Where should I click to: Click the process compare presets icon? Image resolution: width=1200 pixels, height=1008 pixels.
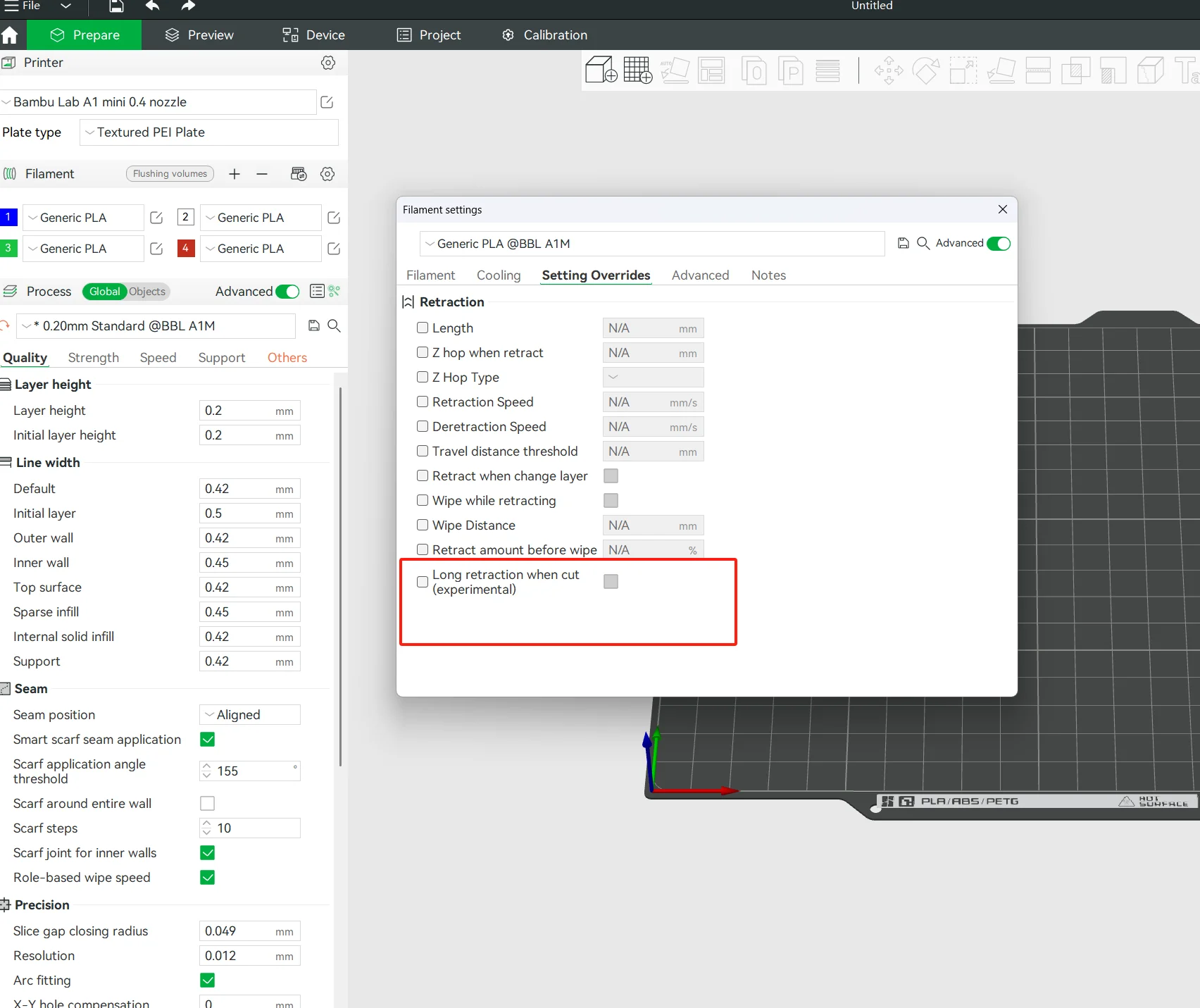point(334,291)
